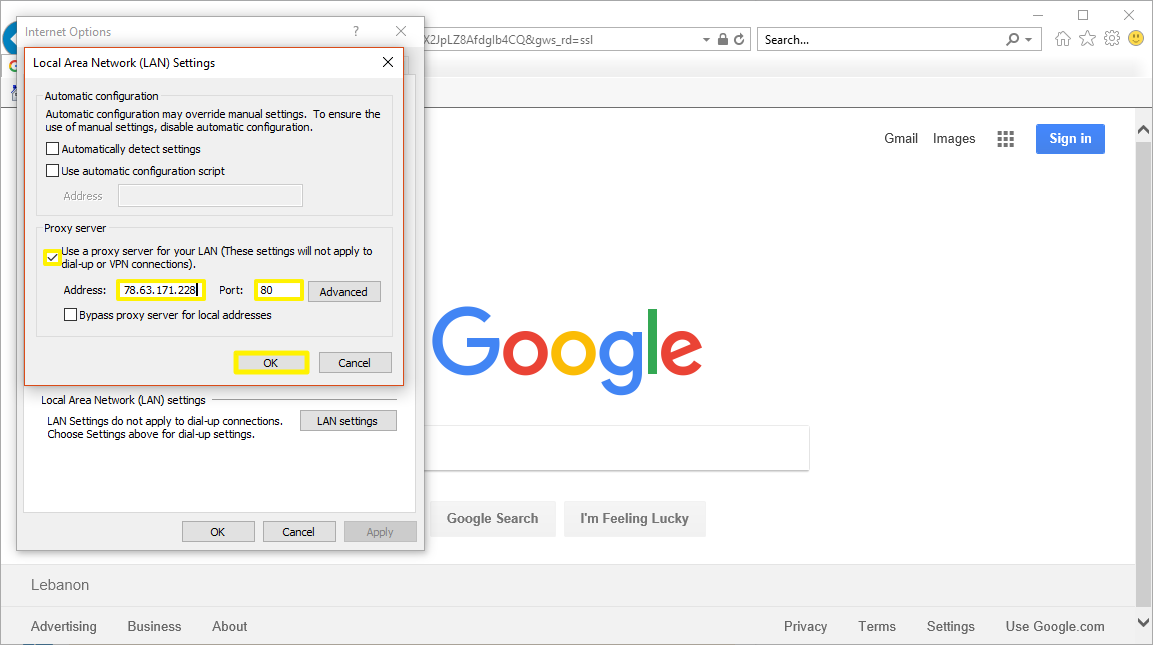
Task: Open the Gmail link
Action: tap(901, 138)
